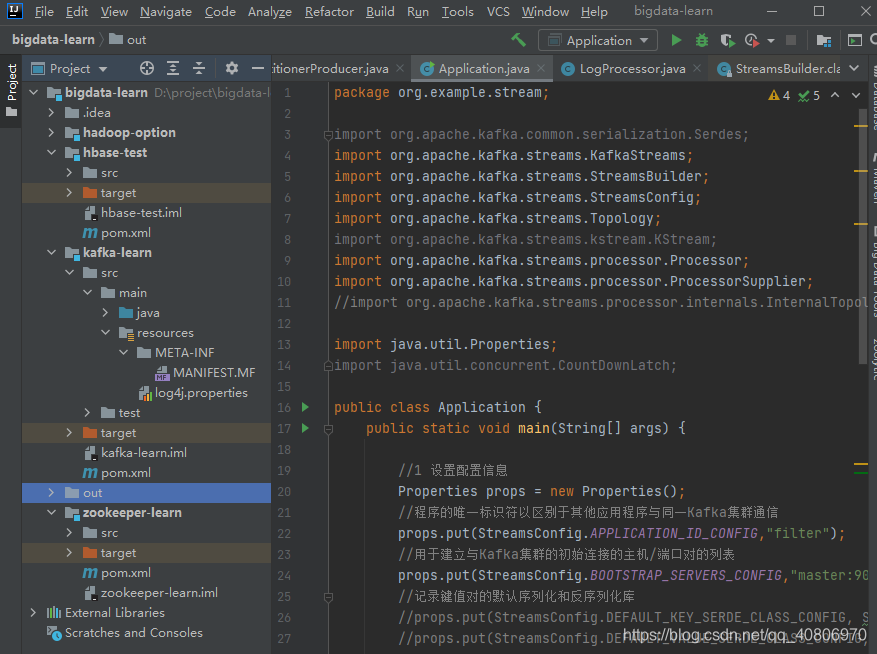Click the typo check indicator showing 5

point(809,95)
